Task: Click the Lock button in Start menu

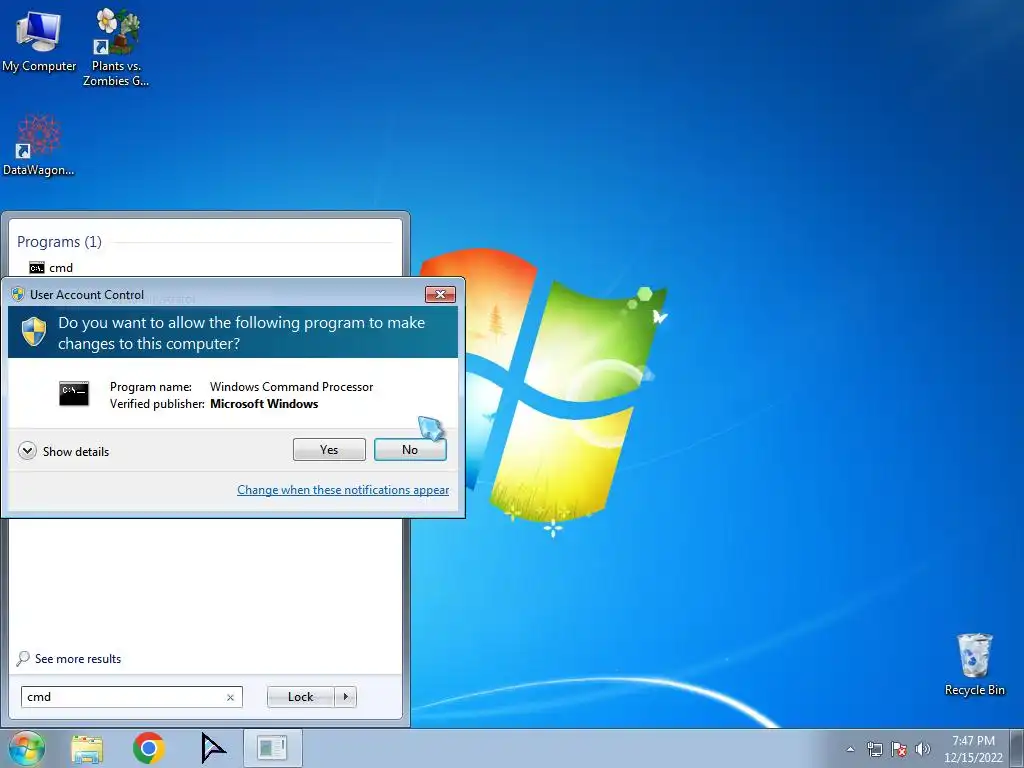Action: pyautogui.click(x=301, y=697)
